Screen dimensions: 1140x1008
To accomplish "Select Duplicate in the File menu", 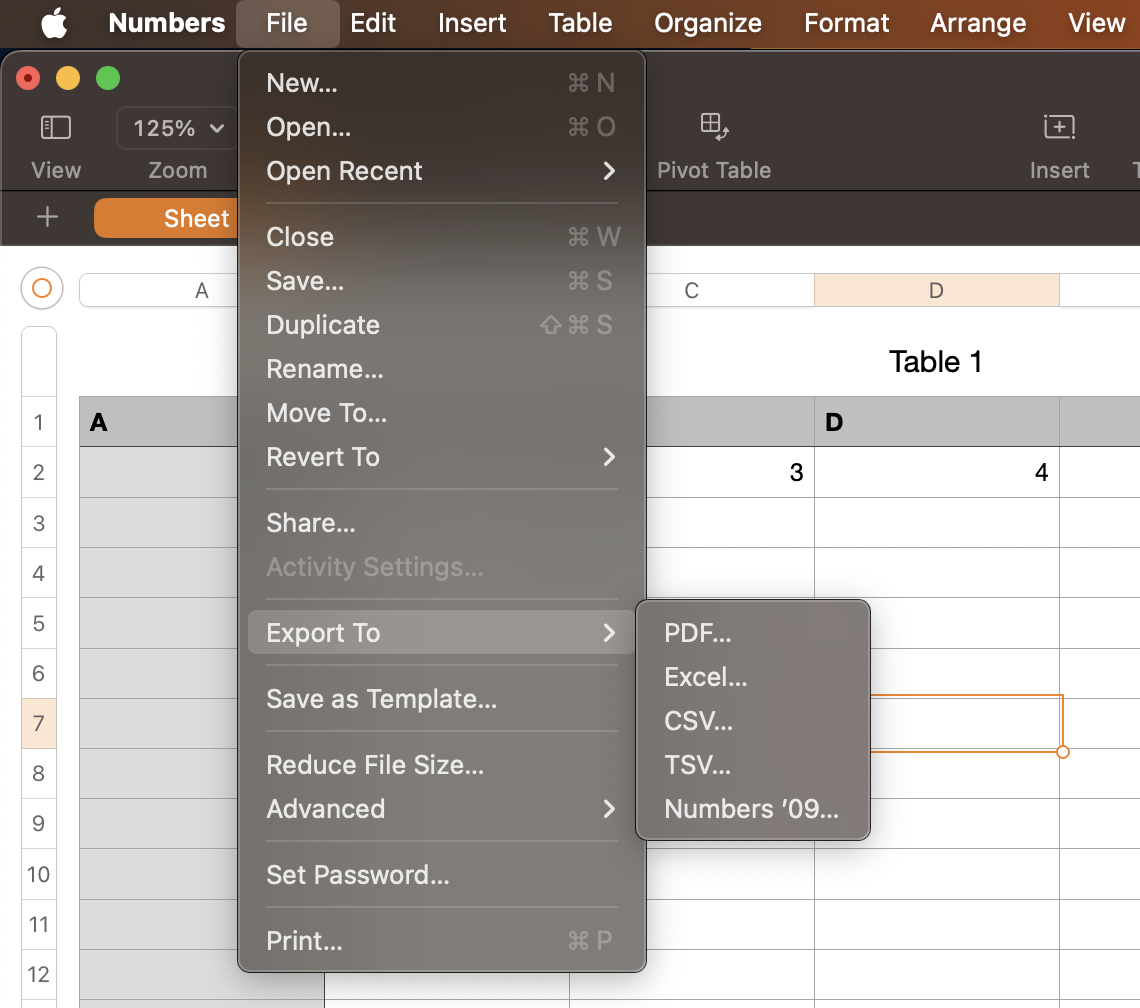I will click(442, 325).
